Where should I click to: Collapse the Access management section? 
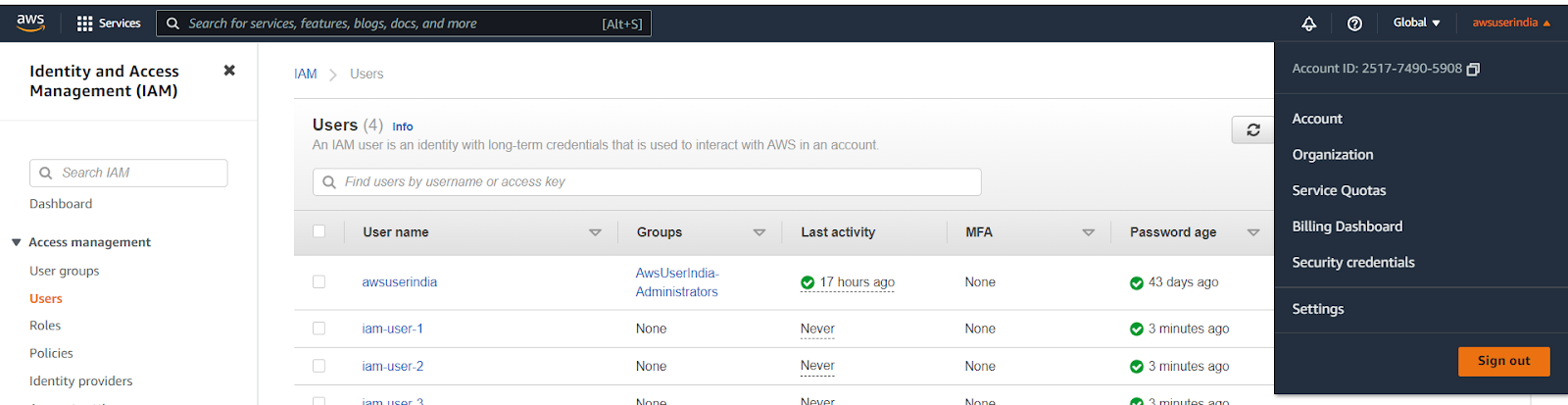[16, 242]
